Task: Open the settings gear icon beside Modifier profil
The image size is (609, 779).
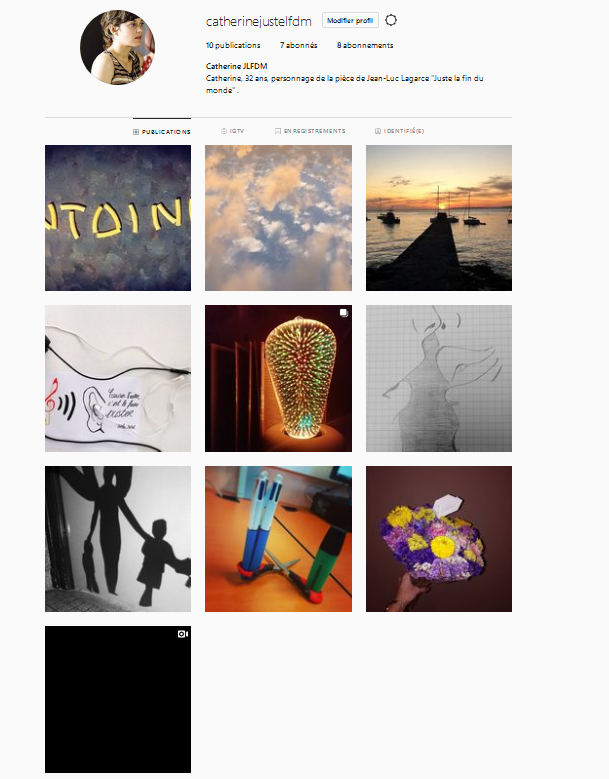Action: click(391, 20)
